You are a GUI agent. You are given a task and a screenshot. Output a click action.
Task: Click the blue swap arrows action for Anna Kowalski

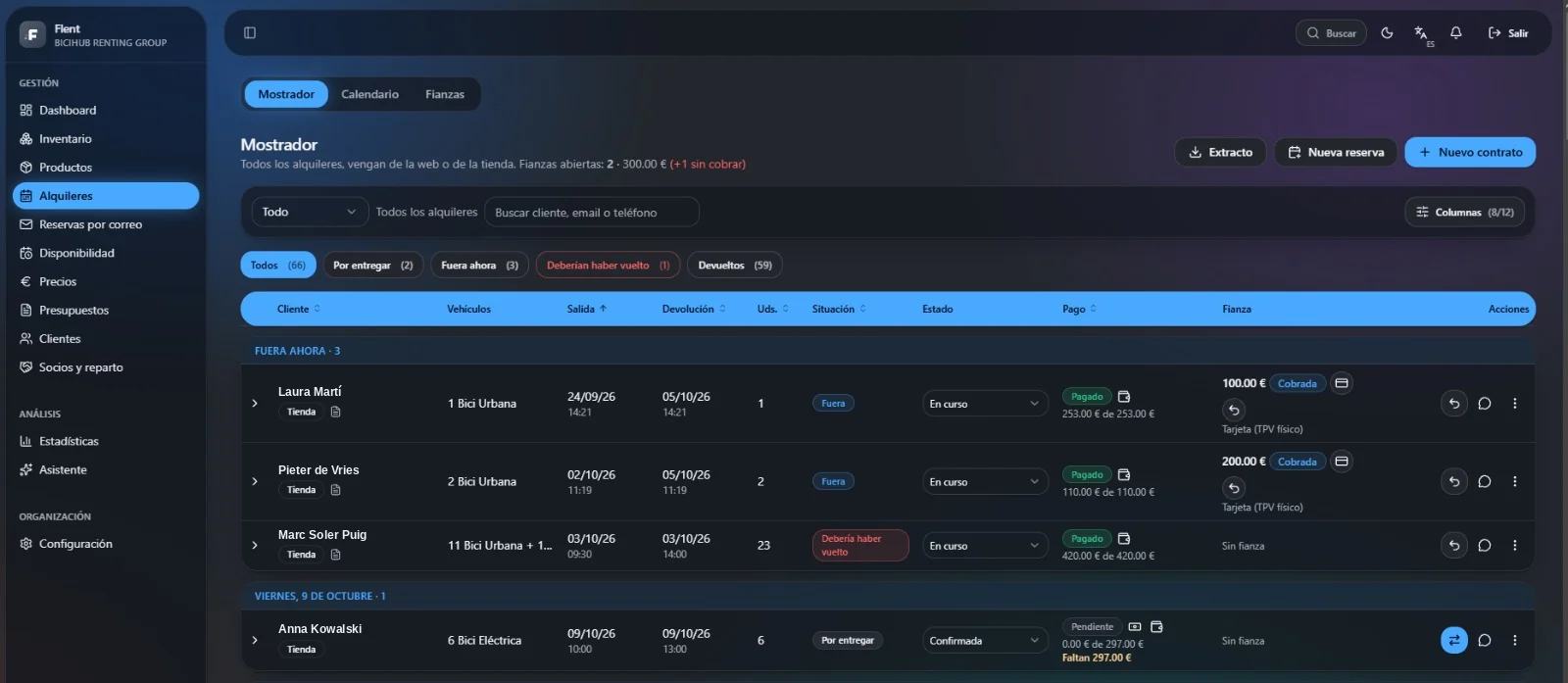point(1454,641)
